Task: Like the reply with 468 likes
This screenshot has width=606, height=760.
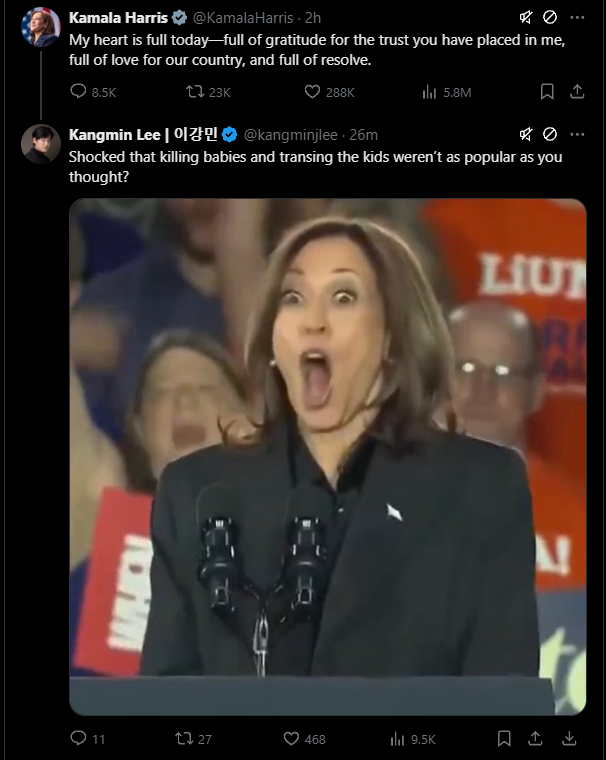Action: pyautogui.click(x=292, y=739)
